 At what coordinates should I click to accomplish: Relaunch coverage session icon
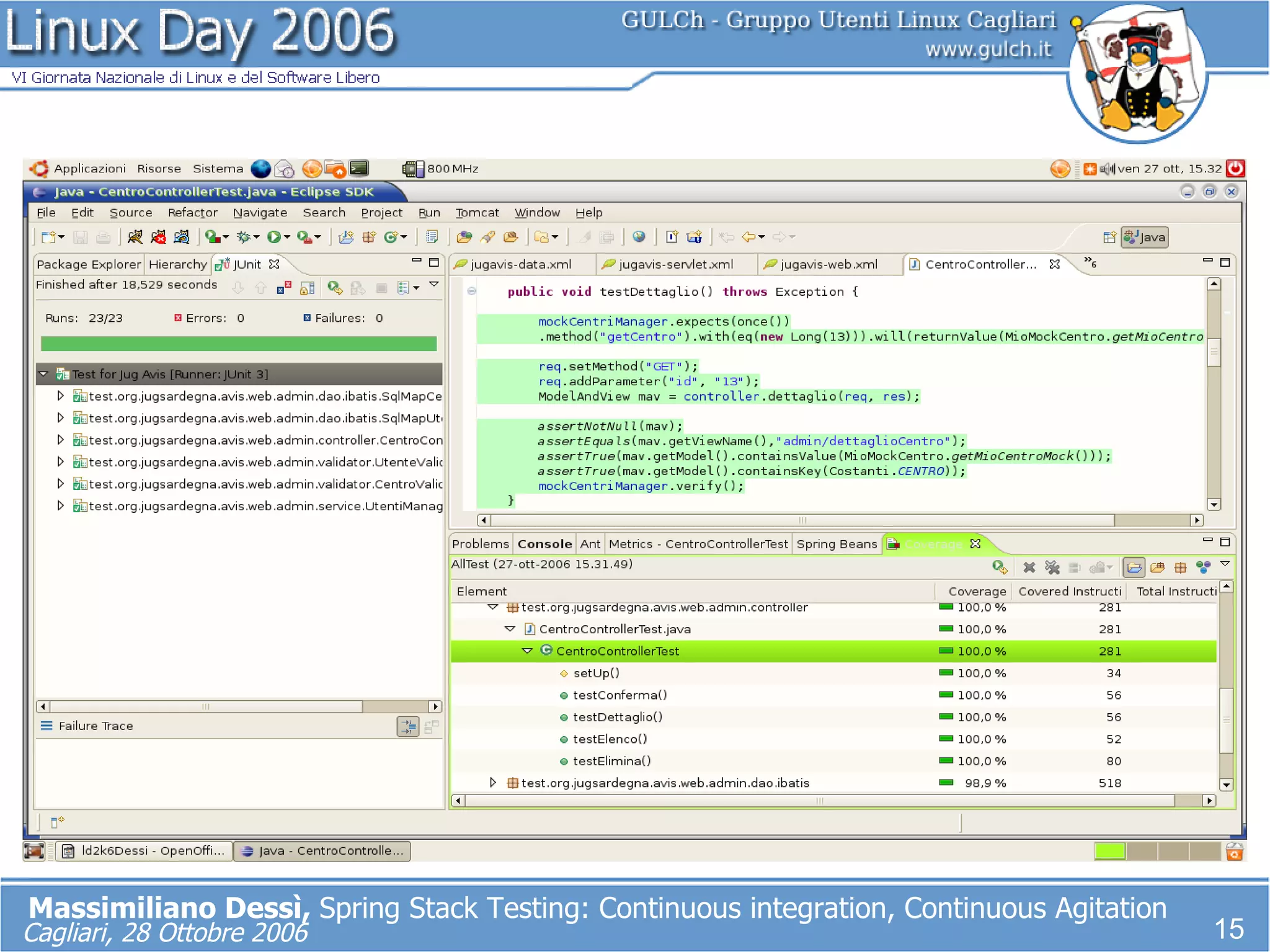tap(1000, 567)
